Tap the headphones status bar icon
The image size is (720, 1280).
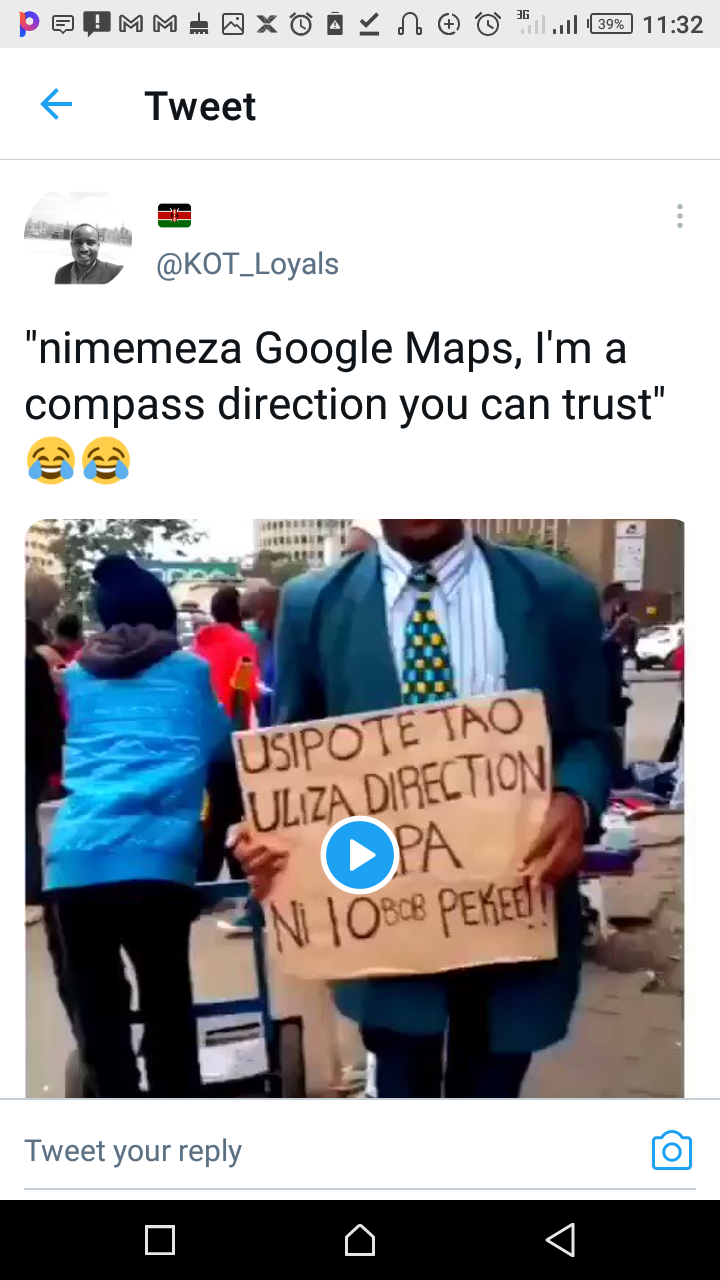coord(409,24)
